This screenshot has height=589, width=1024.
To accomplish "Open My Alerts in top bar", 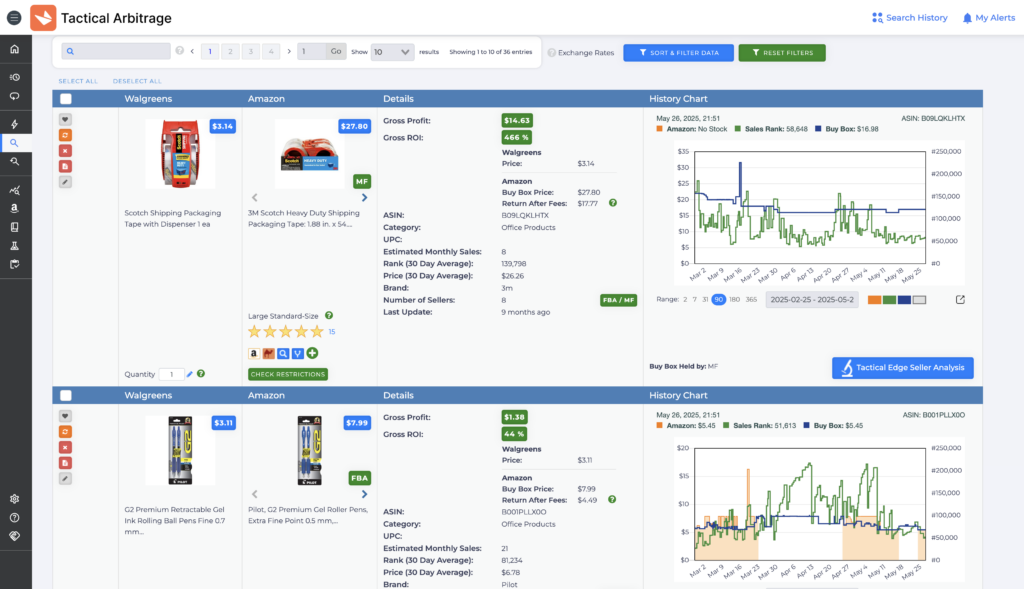I will coord(988,18).
